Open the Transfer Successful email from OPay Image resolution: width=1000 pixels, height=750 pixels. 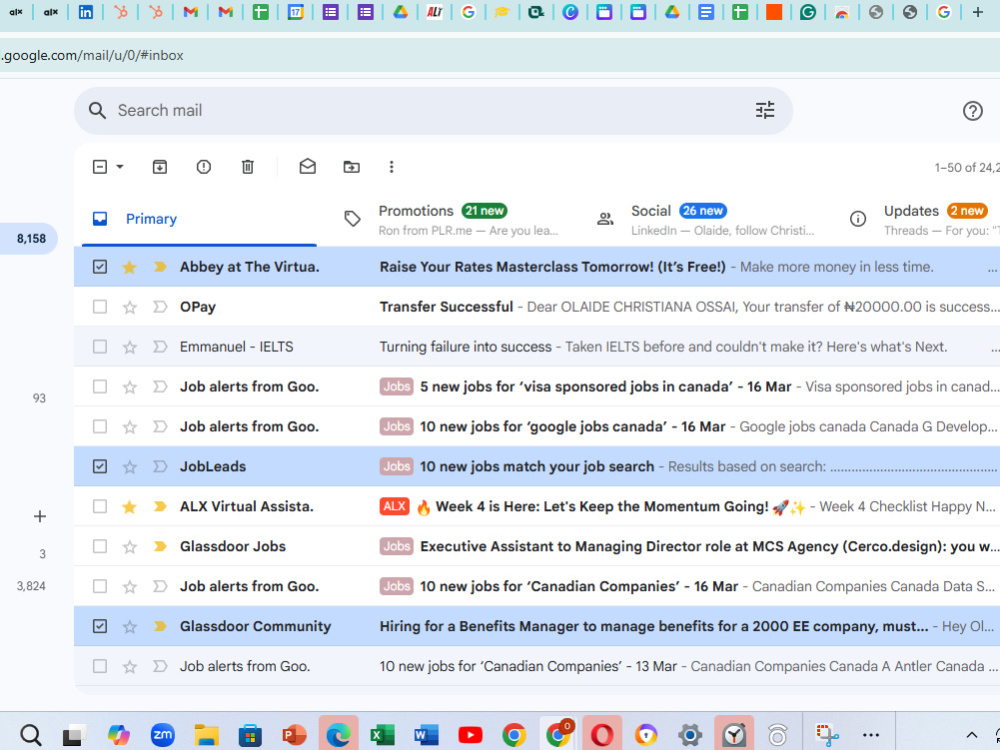coord(536,307)
